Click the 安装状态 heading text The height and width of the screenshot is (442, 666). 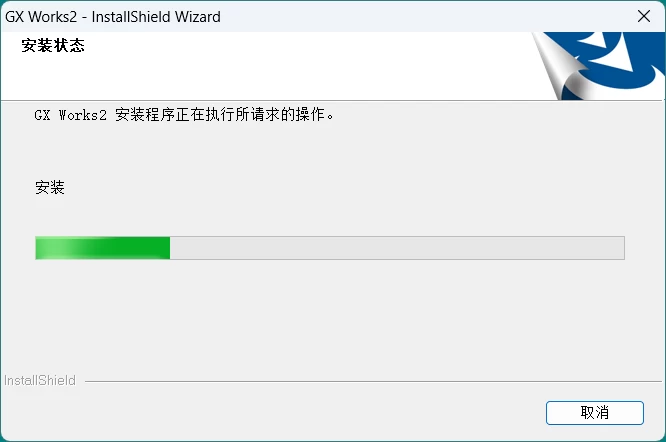point(53,45)
